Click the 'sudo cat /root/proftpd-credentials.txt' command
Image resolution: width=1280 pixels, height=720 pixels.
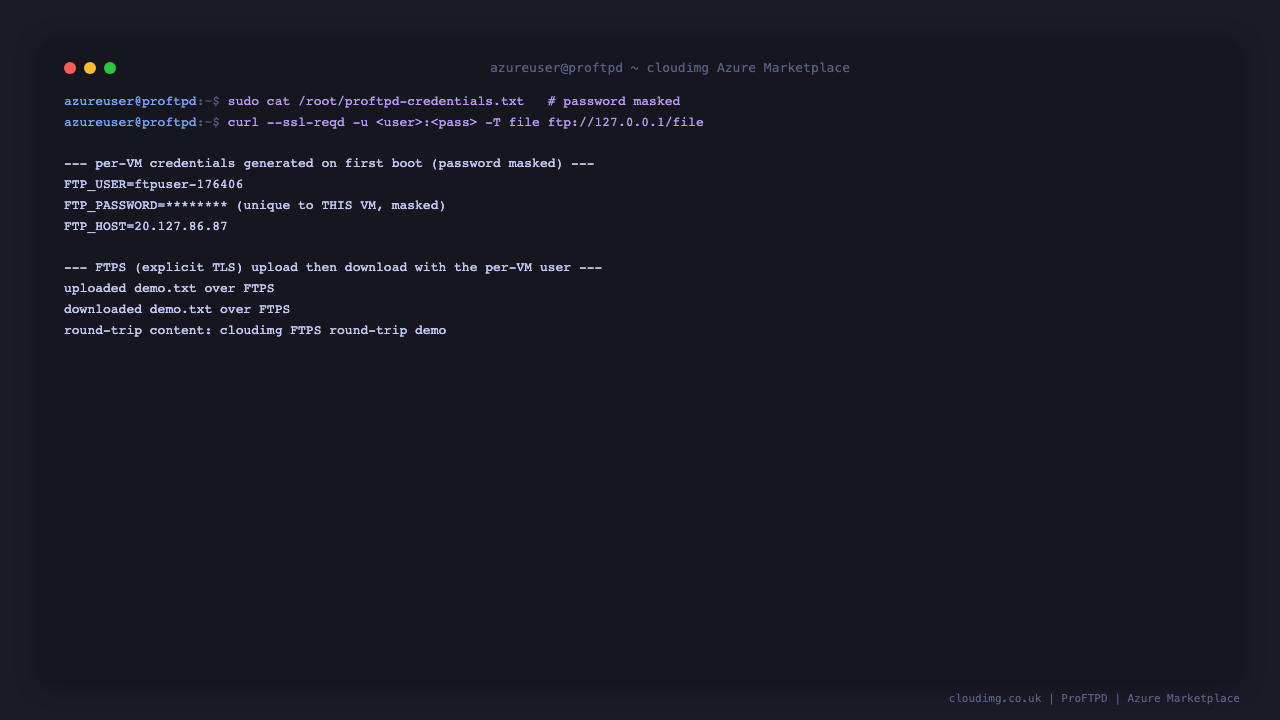click(x=376, y=101)
